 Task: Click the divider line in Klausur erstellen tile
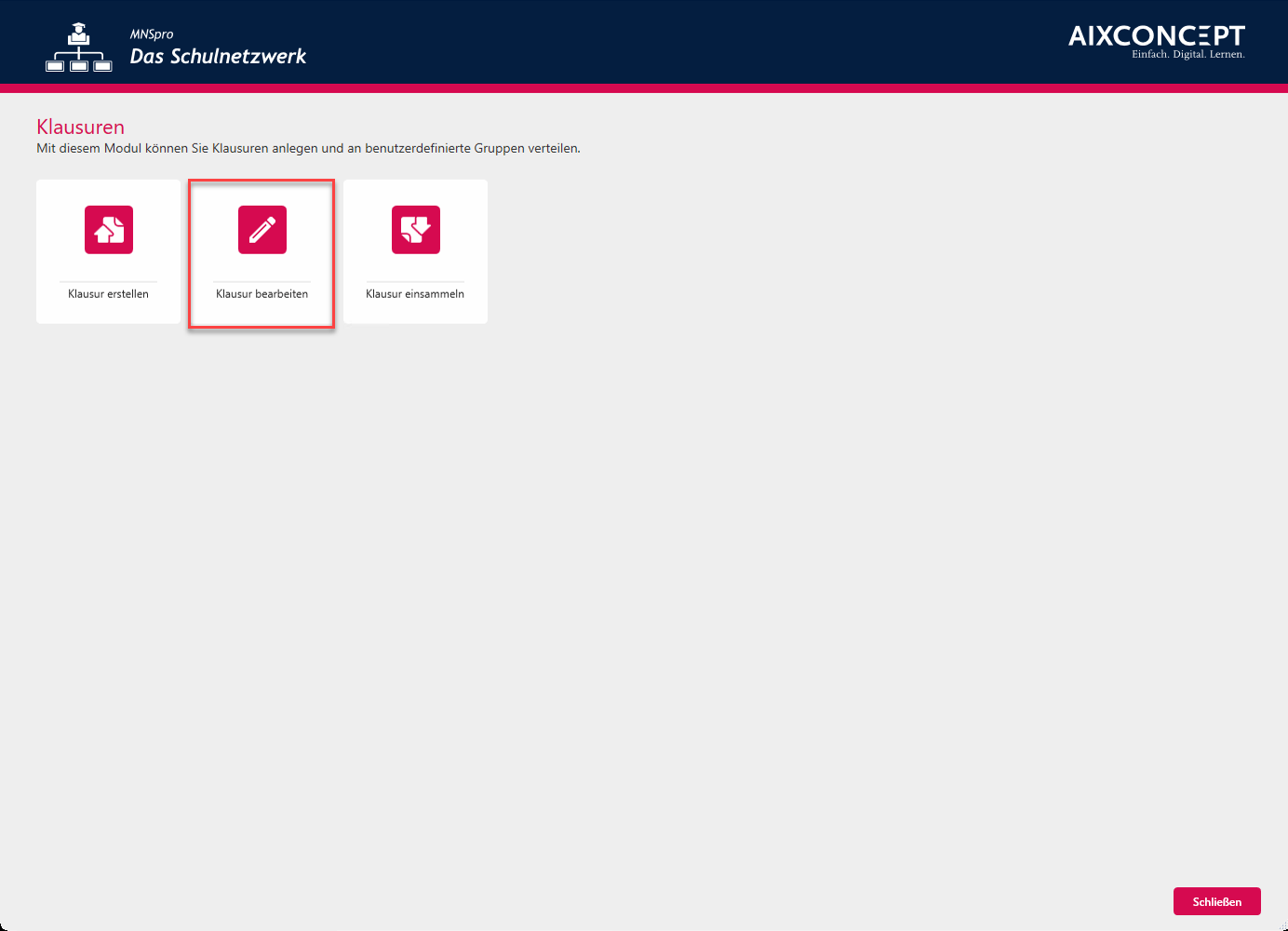108,281
